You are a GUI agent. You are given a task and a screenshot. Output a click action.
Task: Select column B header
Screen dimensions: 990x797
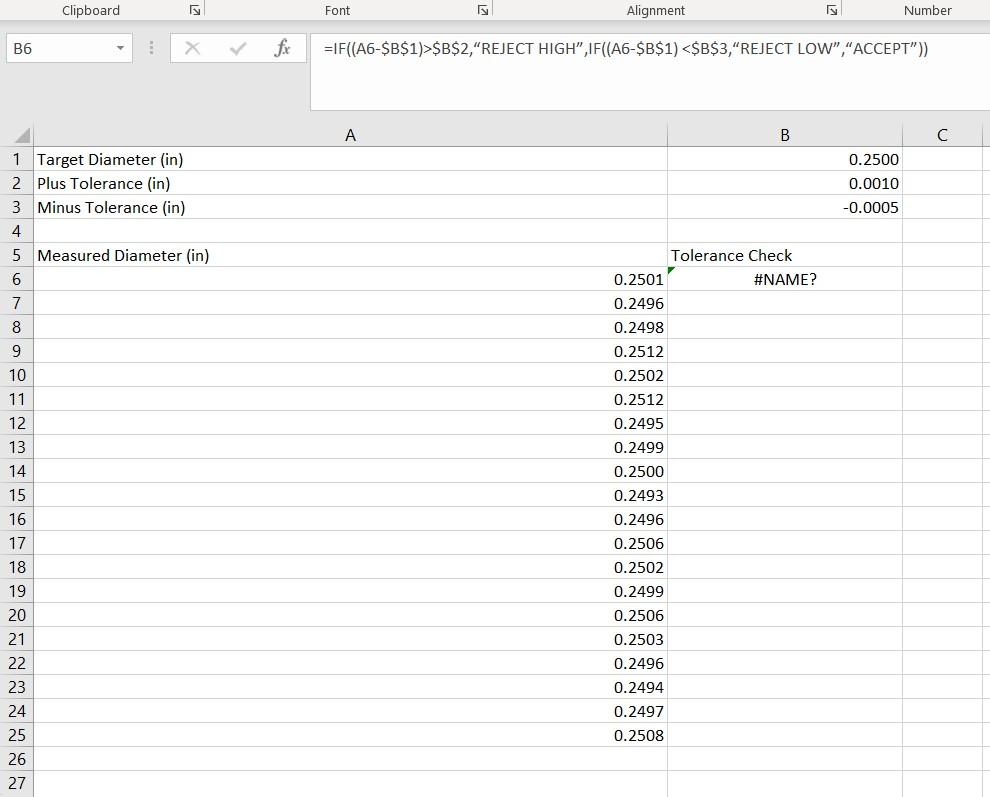click(x=785, y=134)
